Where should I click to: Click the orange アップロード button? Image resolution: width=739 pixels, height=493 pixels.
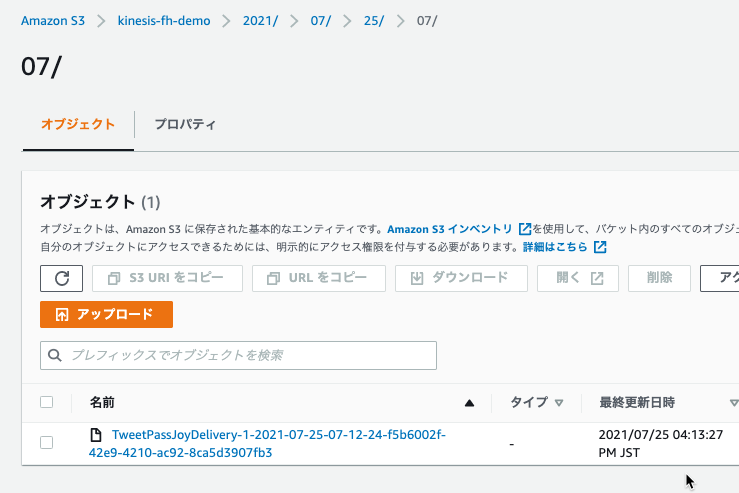(107, 314)
